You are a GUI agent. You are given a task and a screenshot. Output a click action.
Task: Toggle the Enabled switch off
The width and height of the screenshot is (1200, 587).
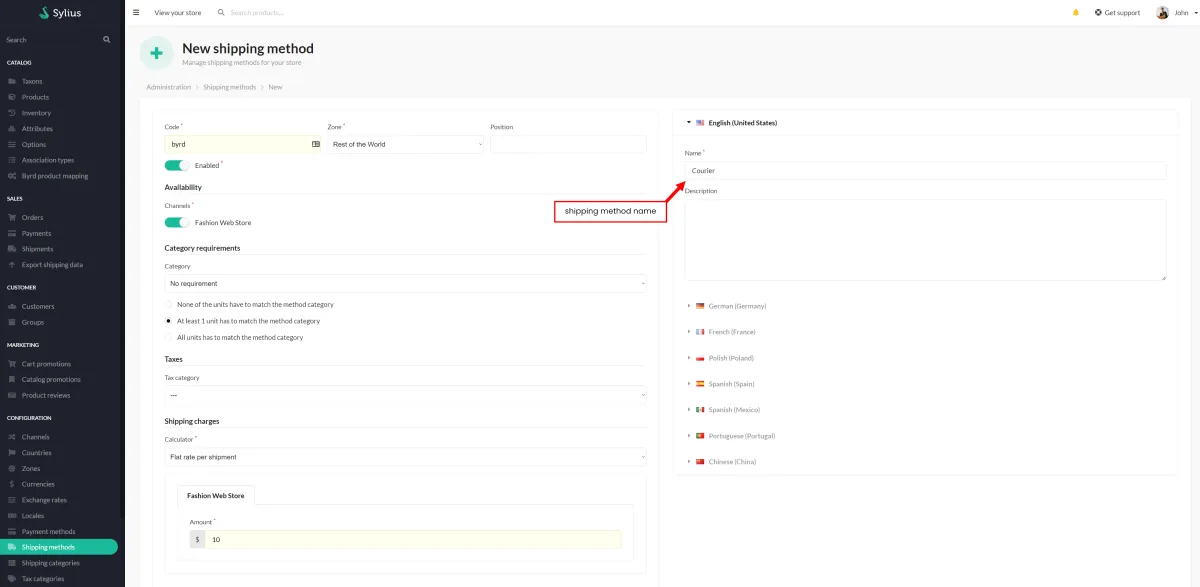pos(176,165)
